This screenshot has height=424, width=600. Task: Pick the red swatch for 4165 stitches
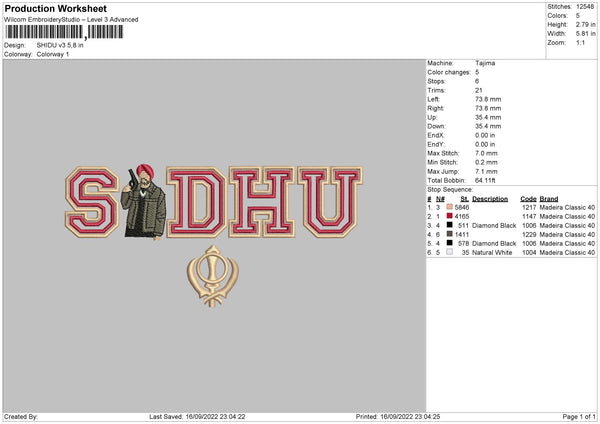(x=450, y=216)
